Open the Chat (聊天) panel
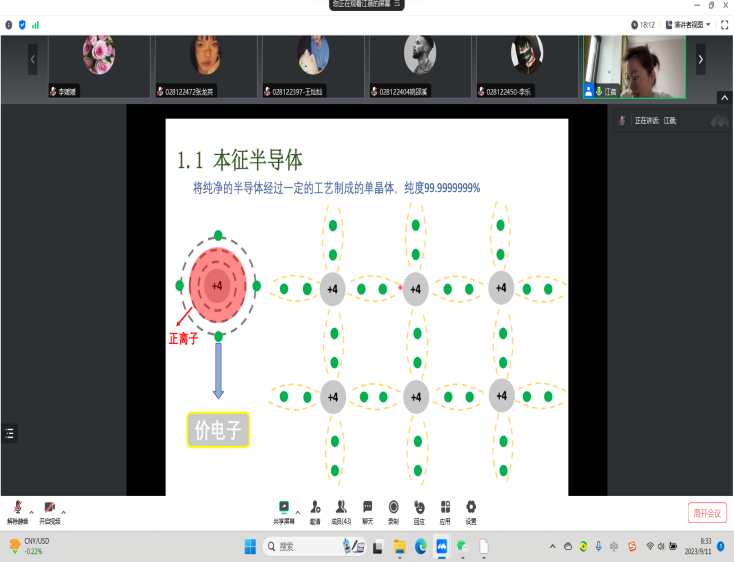This screenshot has width=734, height=562. click(x=368, y=508)
